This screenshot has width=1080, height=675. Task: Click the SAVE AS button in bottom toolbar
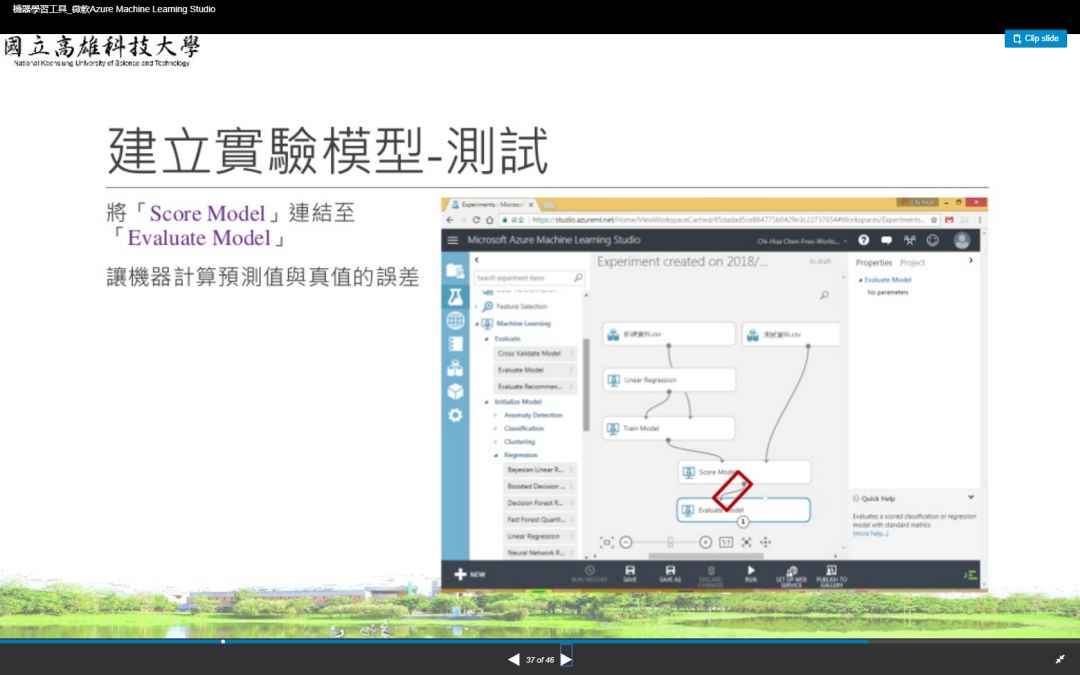click(x=670, y=574)
